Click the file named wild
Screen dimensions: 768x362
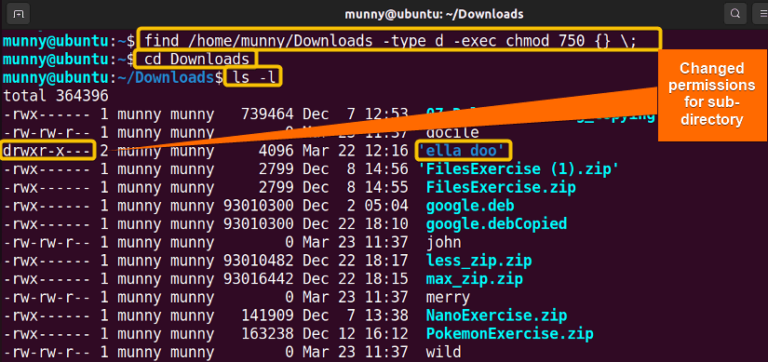pyautogui.click(x=443, y=351)
